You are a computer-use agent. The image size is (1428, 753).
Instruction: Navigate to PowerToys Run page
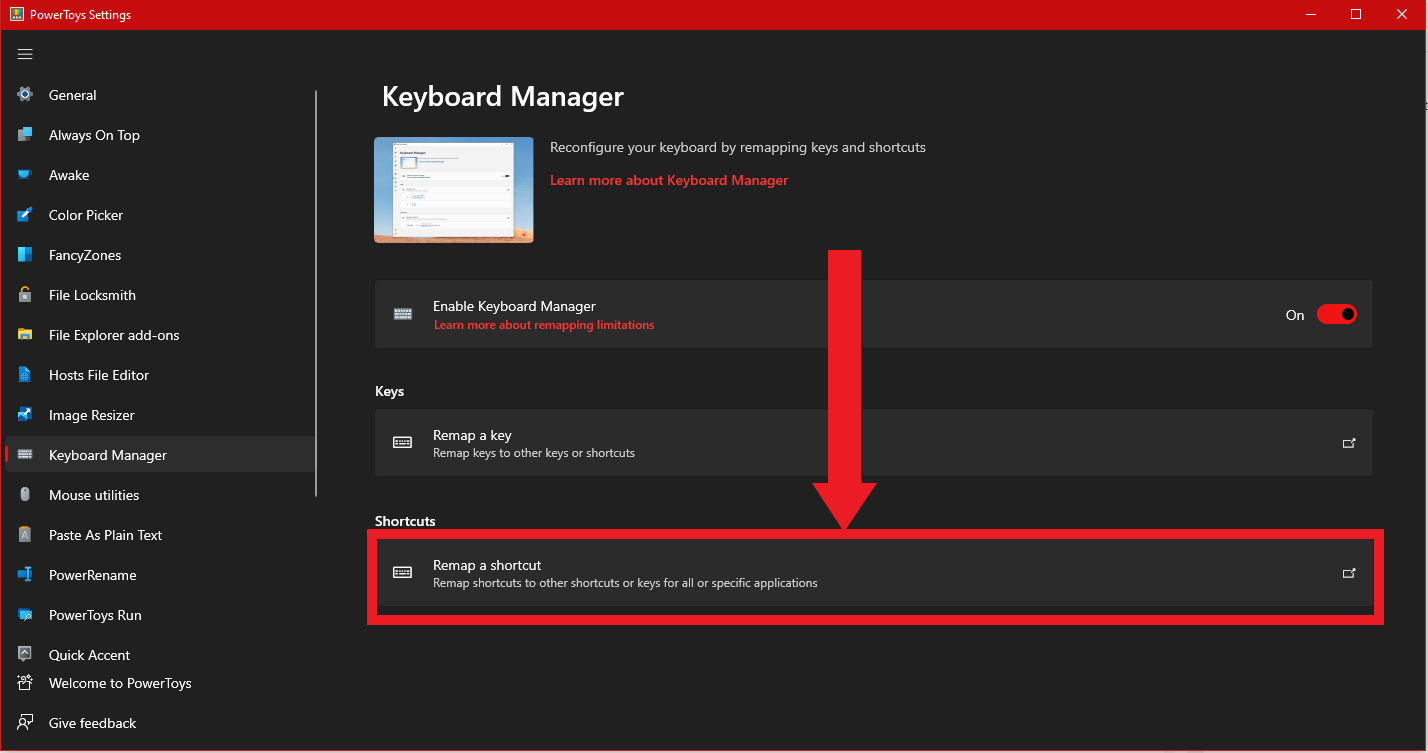[x=95, y=615]
